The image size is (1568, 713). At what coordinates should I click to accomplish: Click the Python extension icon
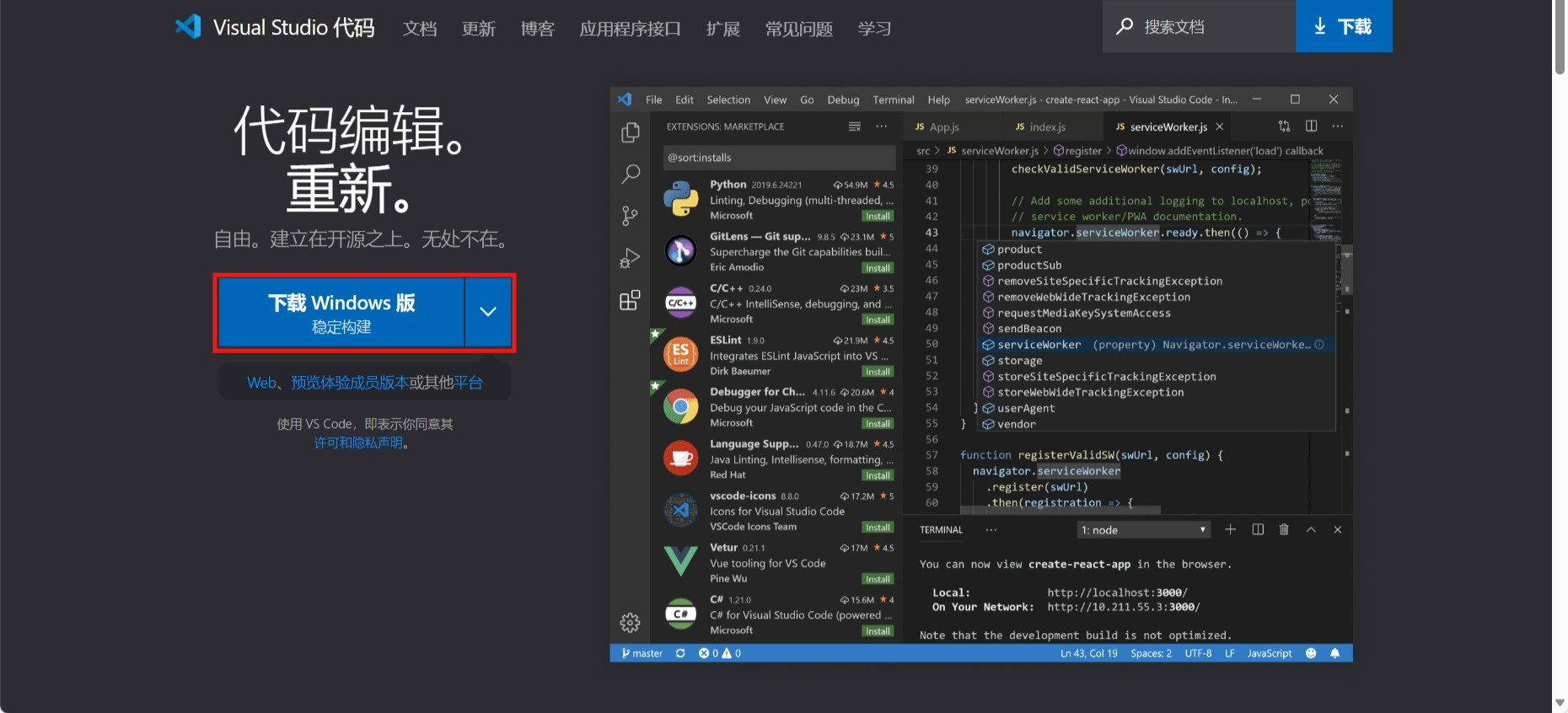click(681, 200)
